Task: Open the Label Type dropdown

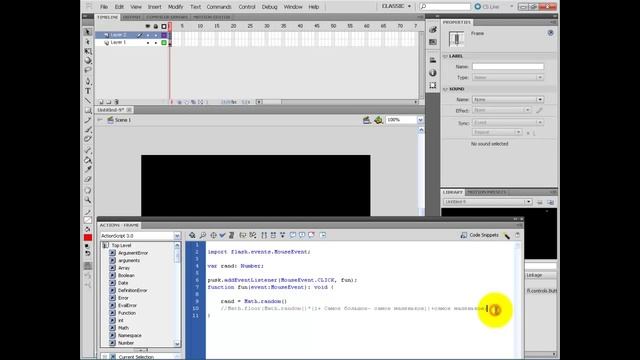Action: tap(508, 77)
